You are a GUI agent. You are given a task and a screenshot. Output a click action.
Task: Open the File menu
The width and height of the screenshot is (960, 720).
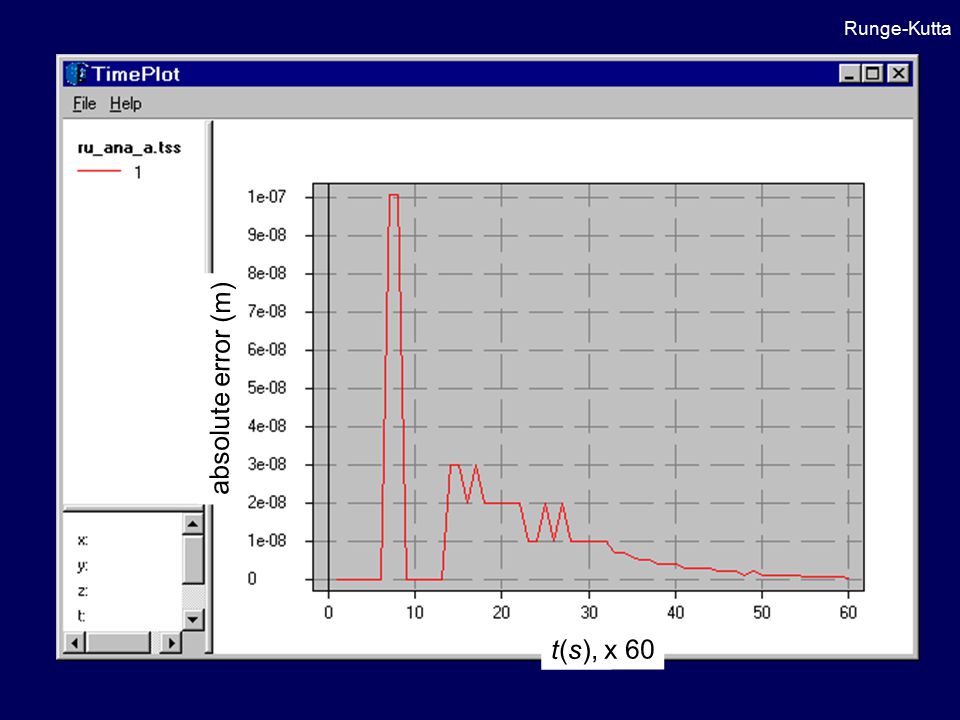(84, 103)
